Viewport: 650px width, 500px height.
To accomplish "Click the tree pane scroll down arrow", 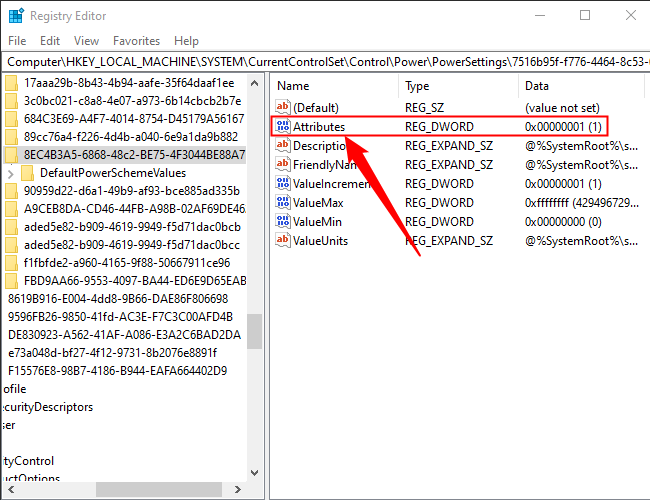I will coord(255,473).
